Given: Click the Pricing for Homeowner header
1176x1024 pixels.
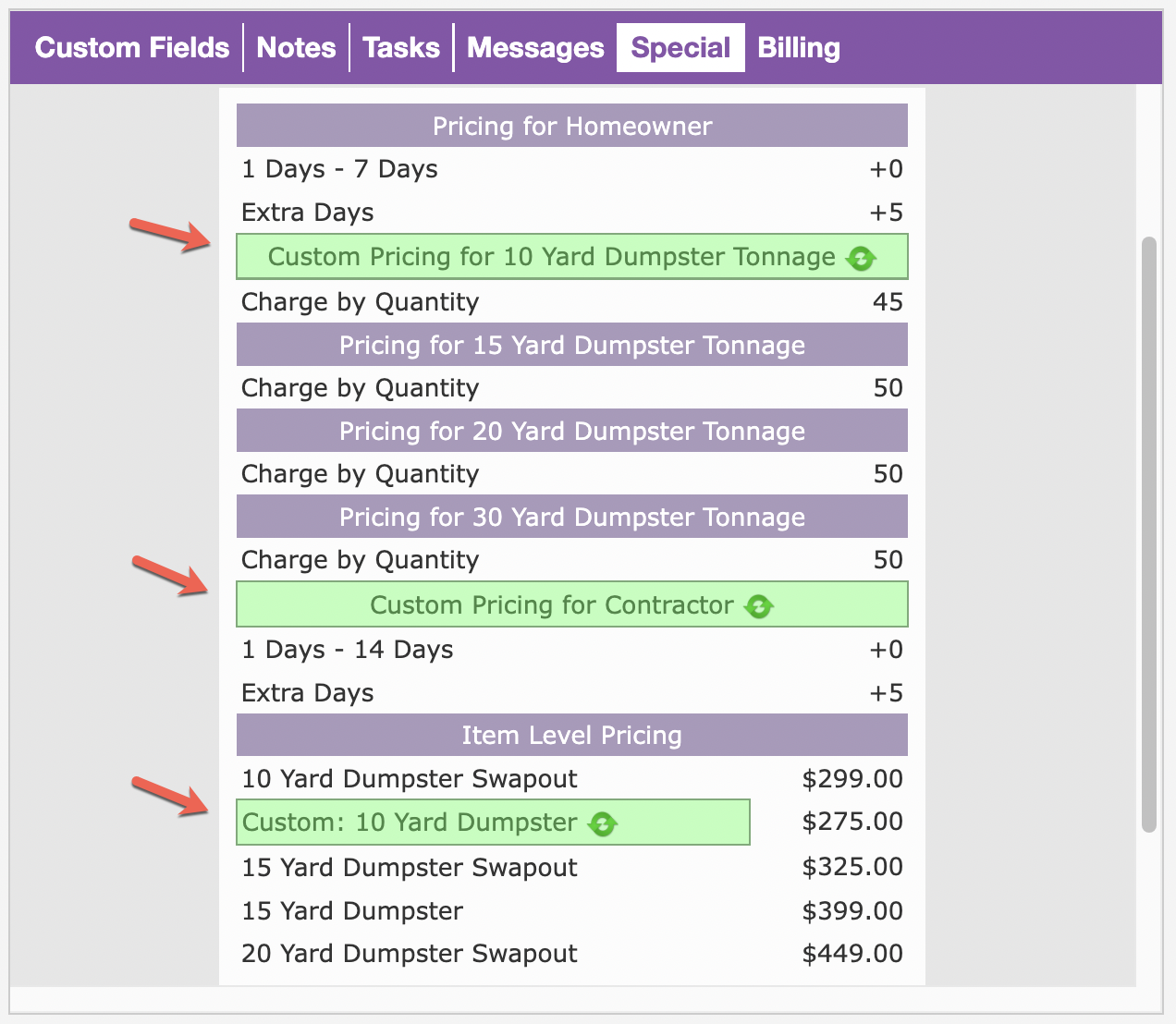Looking at the screenshot, I should click(x=572, y=126).
